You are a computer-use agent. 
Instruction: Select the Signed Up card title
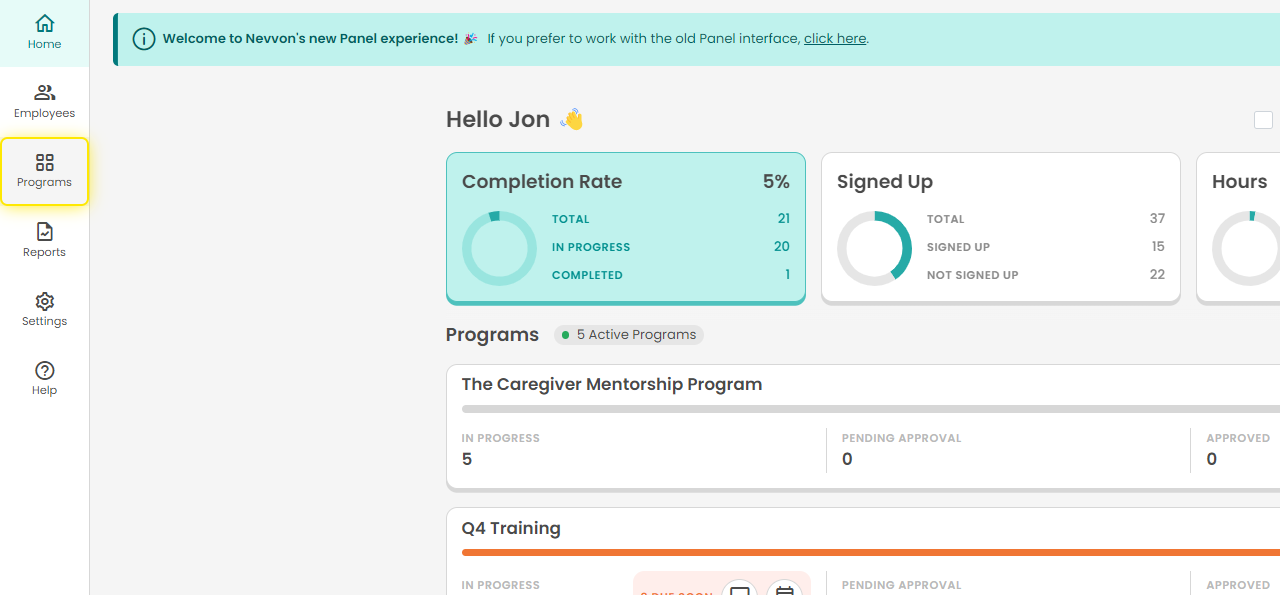885,182
